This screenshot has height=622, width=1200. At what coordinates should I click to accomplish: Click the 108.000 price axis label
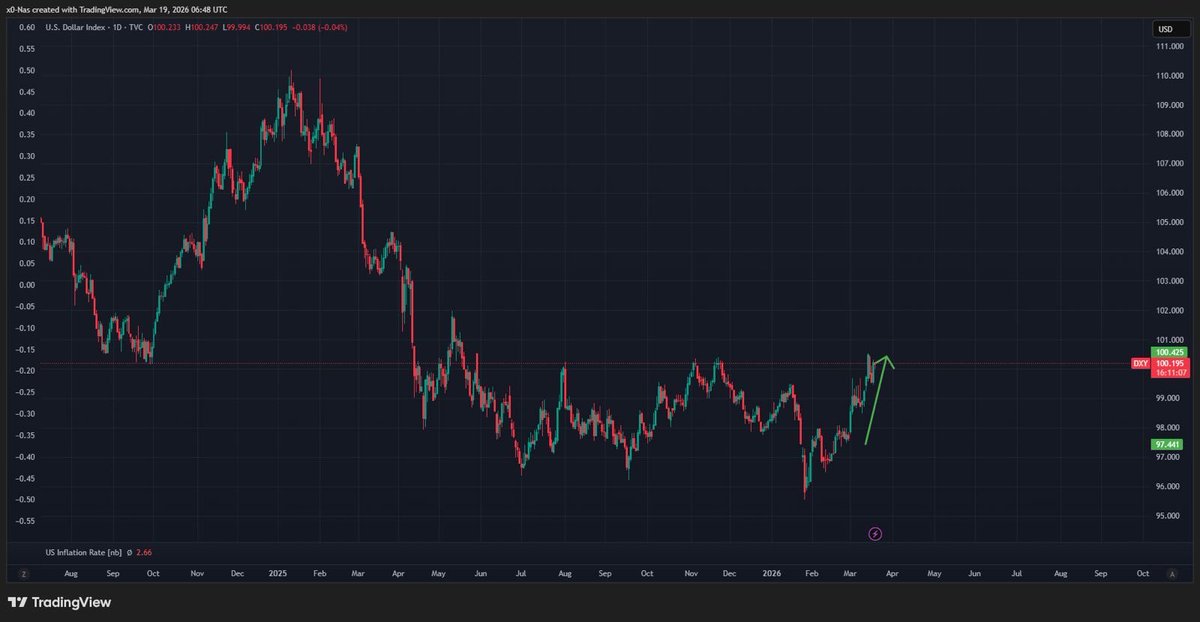(x=1169, y=134)
